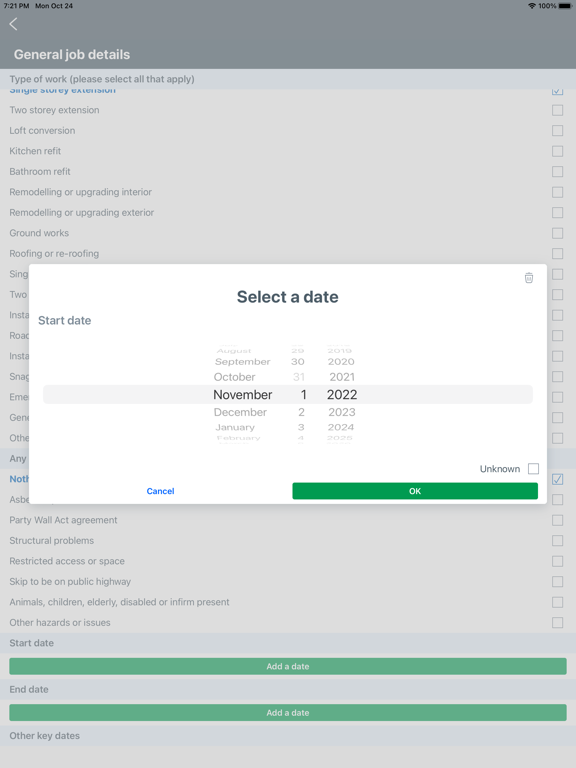Select the Loft conversion list item

(288, 130)
